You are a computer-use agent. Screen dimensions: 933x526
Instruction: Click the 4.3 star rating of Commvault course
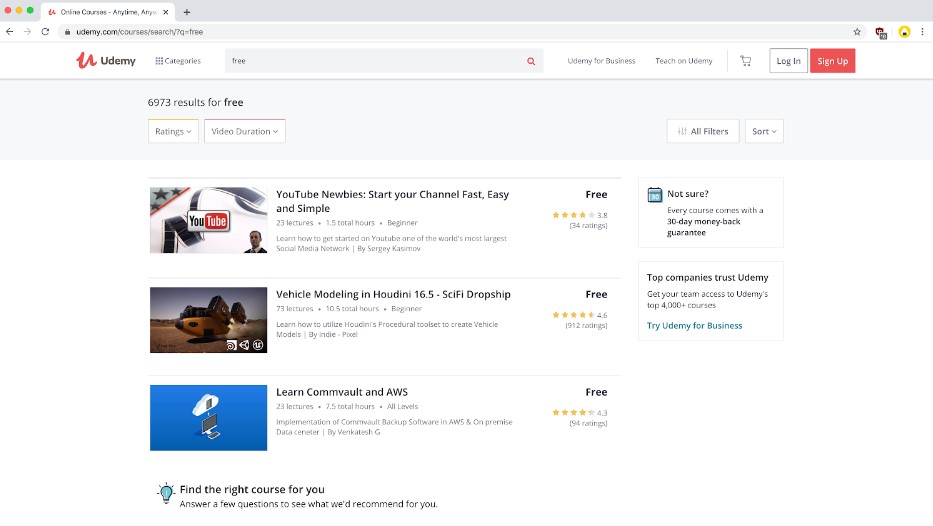[x=580, y=412]
